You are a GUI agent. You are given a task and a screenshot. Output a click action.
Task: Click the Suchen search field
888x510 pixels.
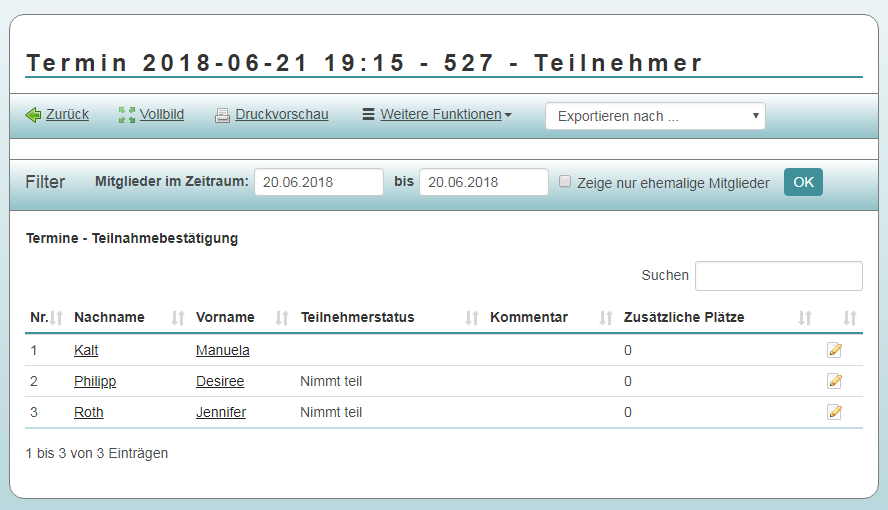coord(778,276)
